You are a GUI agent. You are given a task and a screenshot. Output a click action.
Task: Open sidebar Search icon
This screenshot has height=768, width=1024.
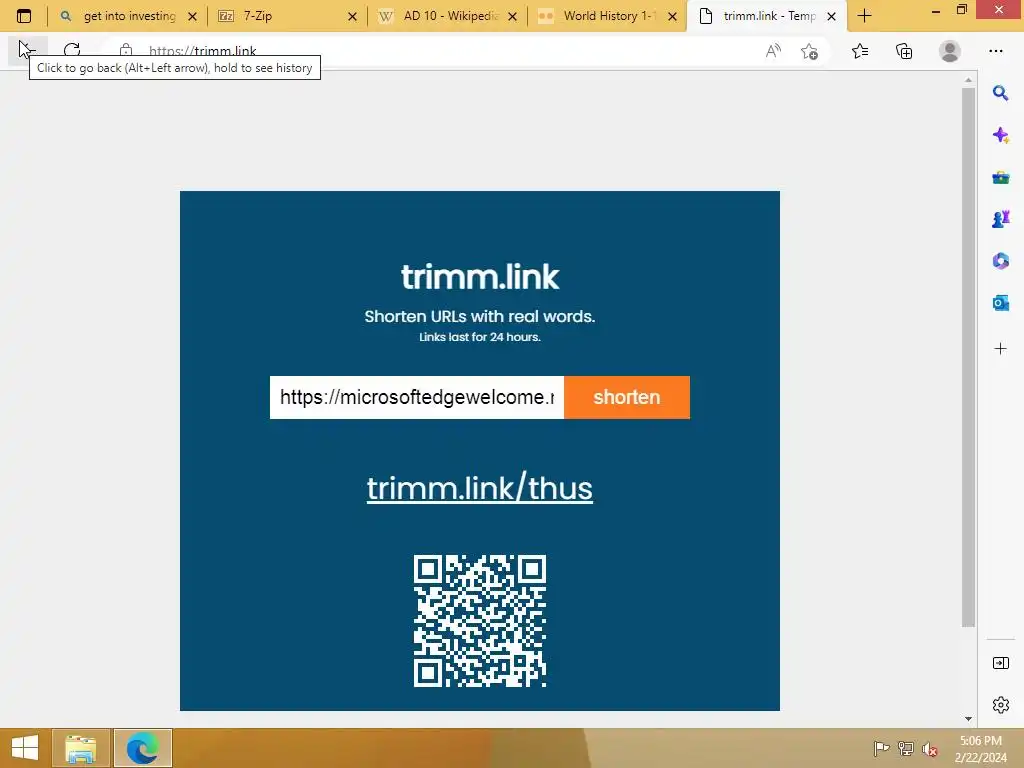pos(1000,93)
